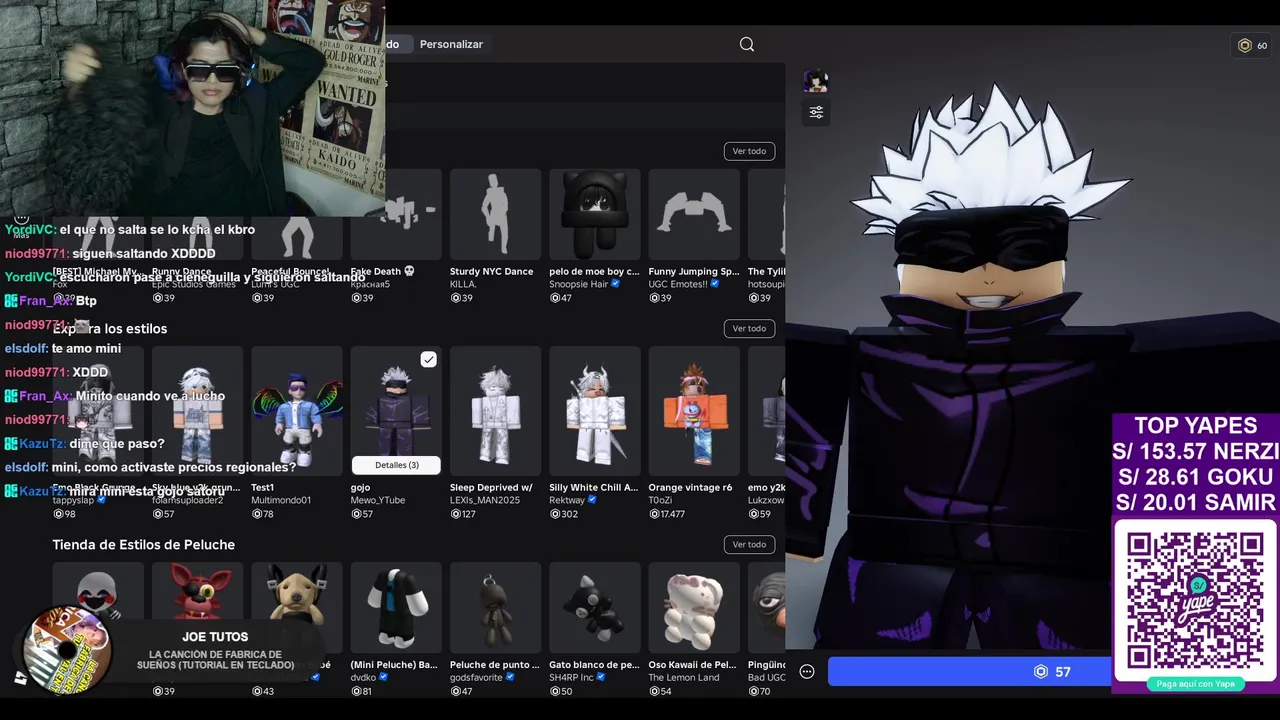Switch to the Personalizar tab
The image size is (1280, 720).
(451, 44)
